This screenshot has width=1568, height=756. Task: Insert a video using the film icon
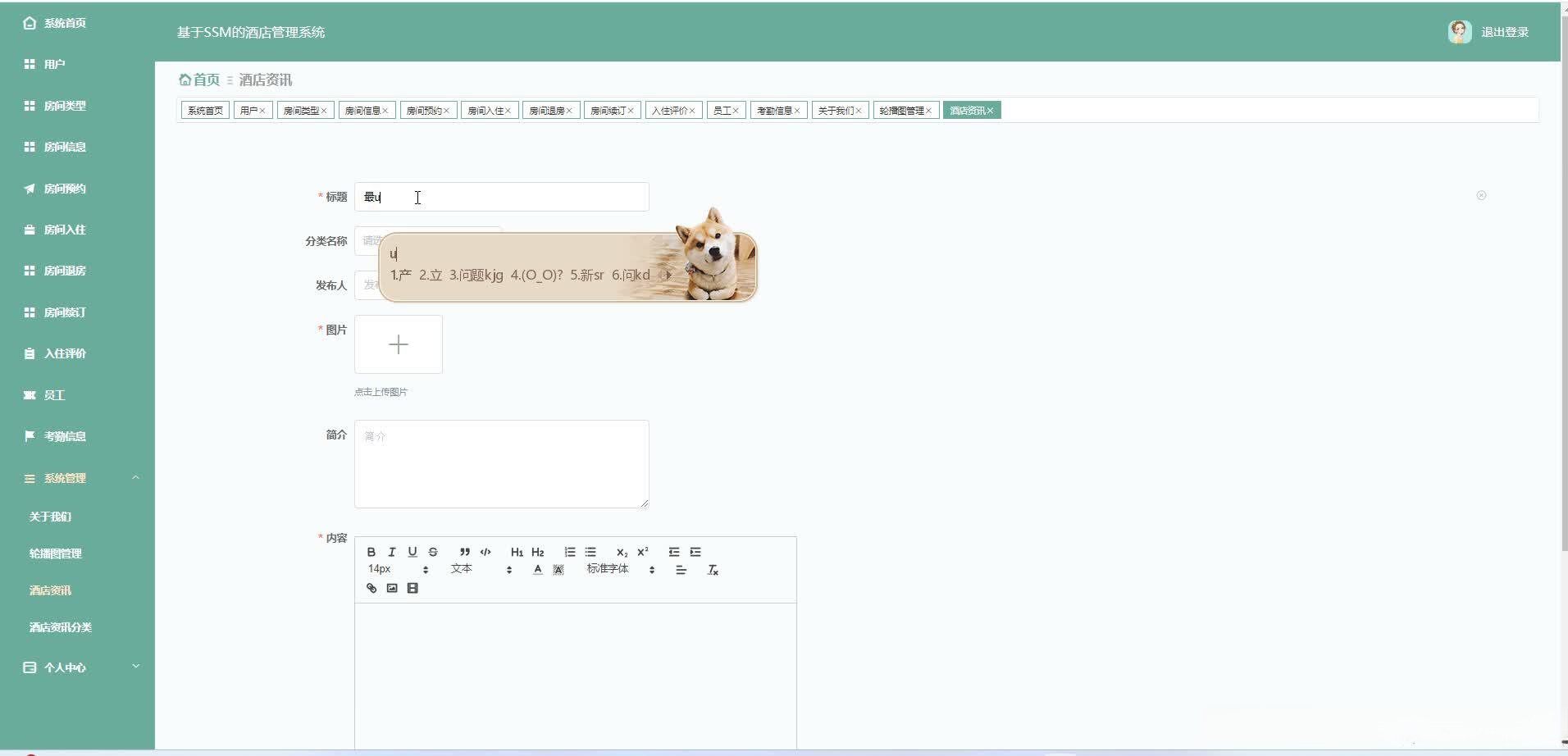[413, 588]
